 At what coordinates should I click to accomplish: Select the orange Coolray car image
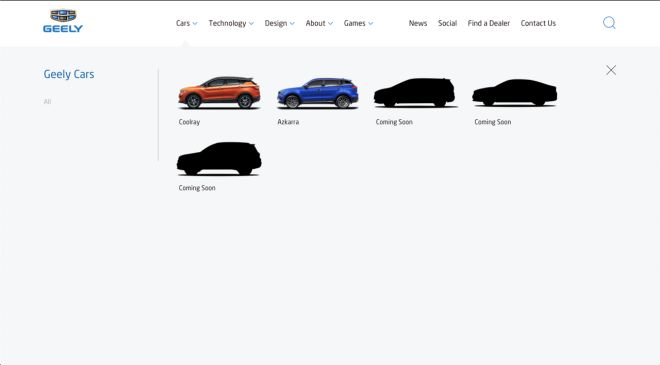pyautogui.click(x=219, y=93)
